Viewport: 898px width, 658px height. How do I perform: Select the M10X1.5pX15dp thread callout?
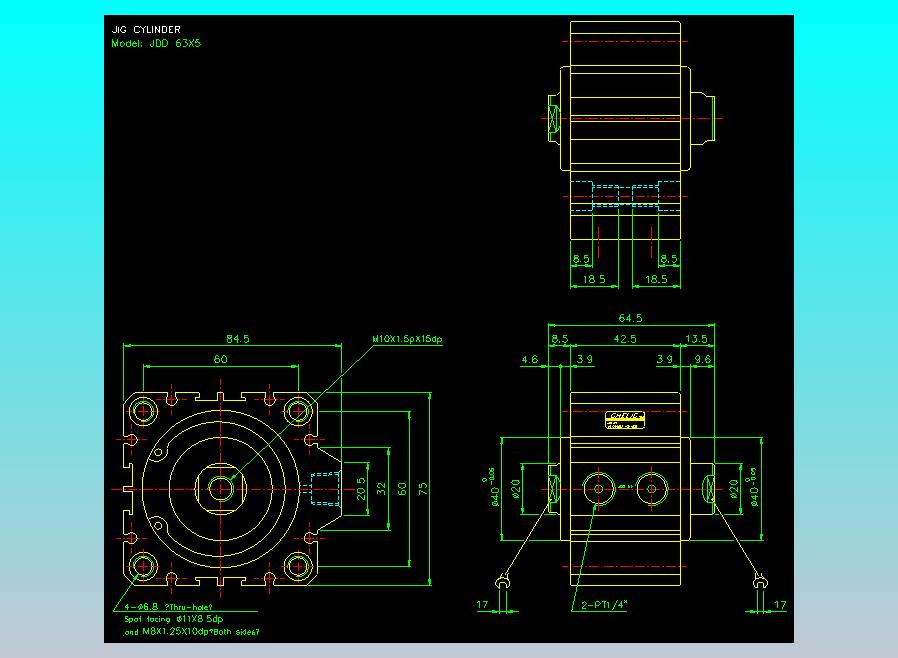click(x=407, y=338)
